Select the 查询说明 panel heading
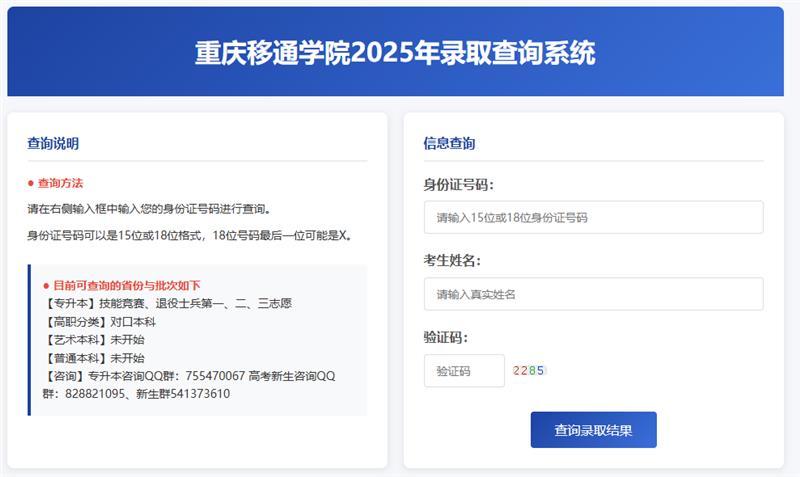Screen dimensions: 800x477 click(53, 143)
